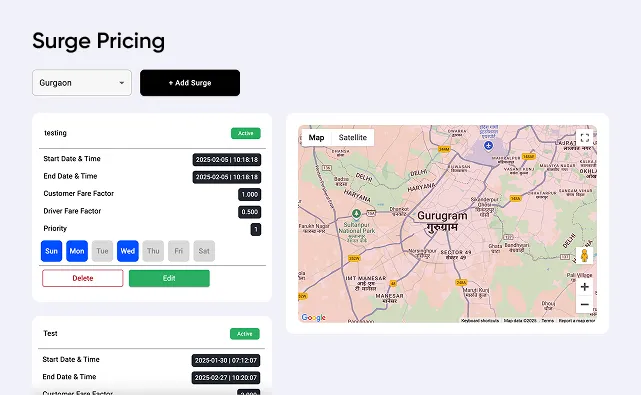Click Test end date 2025-02-27 value

click(226, 377)
